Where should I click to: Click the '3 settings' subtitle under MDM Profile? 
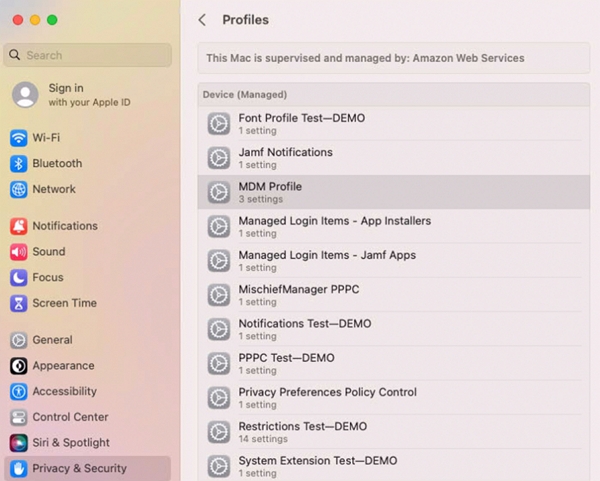pyautogui.click(x=261, y=199)
